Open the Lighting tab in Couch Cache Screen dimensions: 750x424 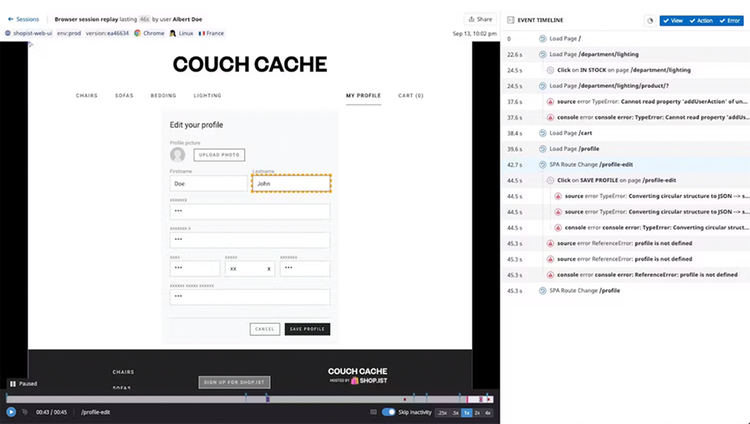click(208, 96)
